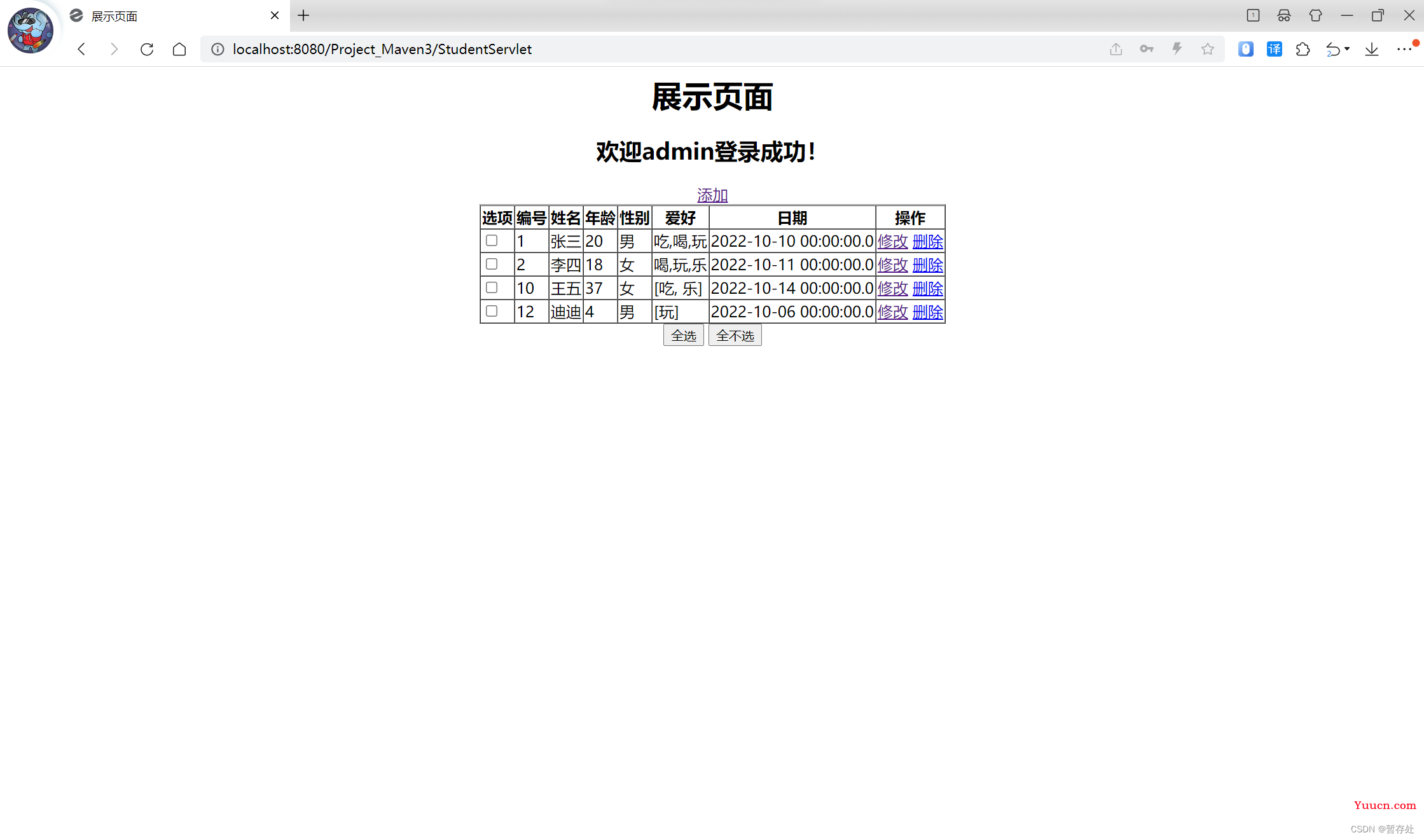
Task: Click the hobby cell 喝,玩,乐
Action: click(x=681, y=265)
